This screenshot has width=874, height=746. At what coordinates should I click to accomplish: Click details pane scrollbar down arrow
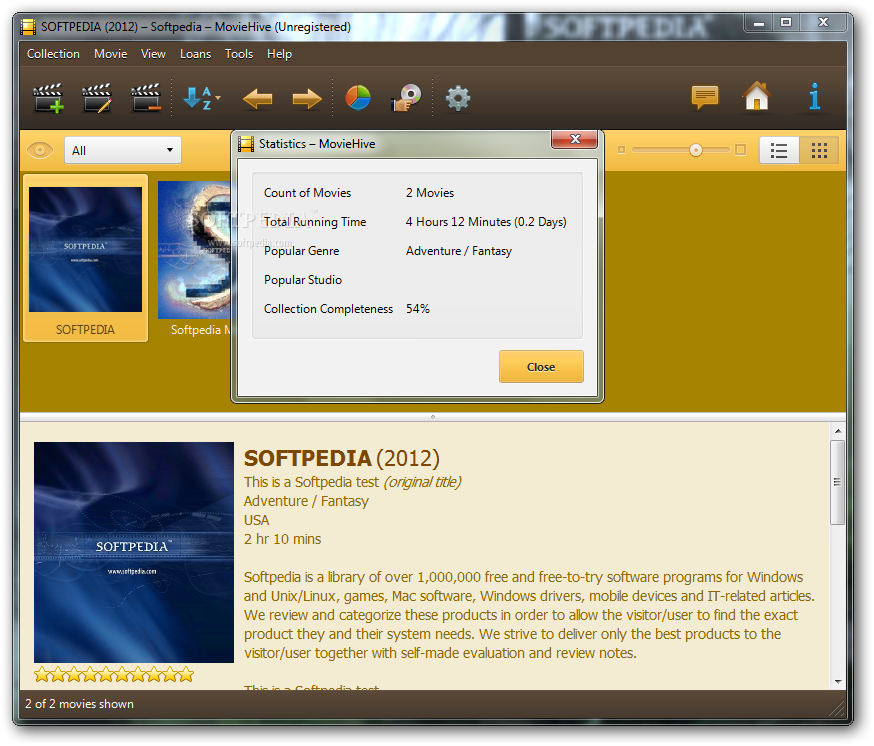point(838,681)
